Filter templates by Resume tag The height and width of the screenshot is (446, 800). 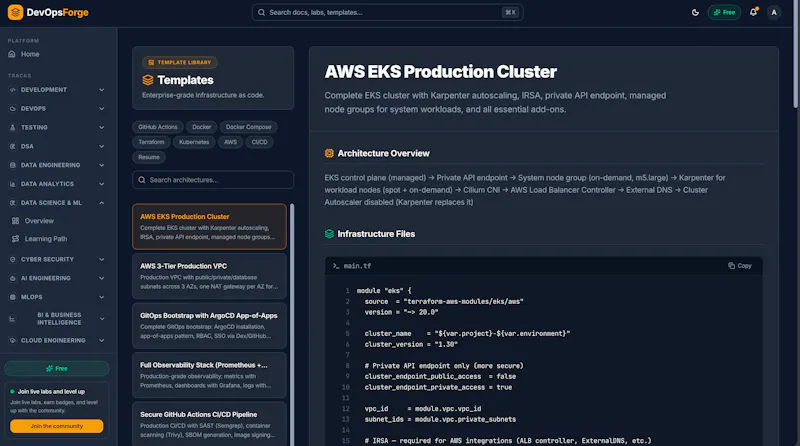(148, 157)
